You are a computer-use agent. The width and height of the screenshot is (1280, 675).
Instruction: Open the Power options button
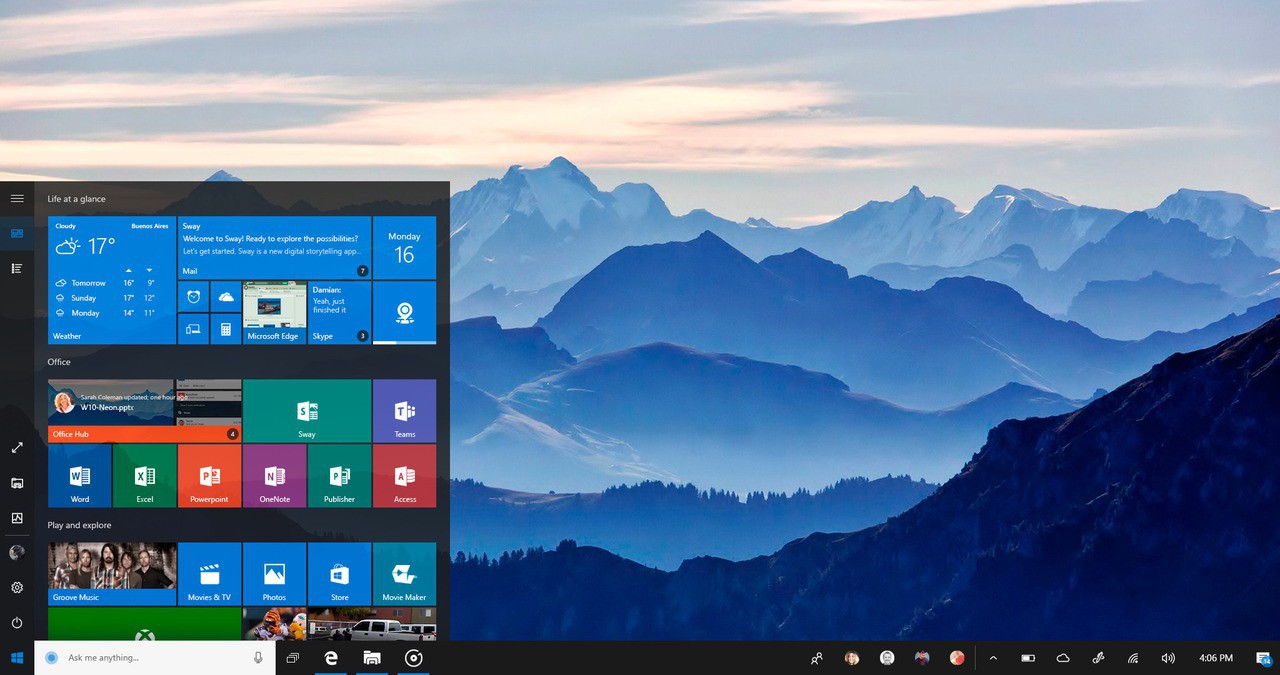coord(17,623)
